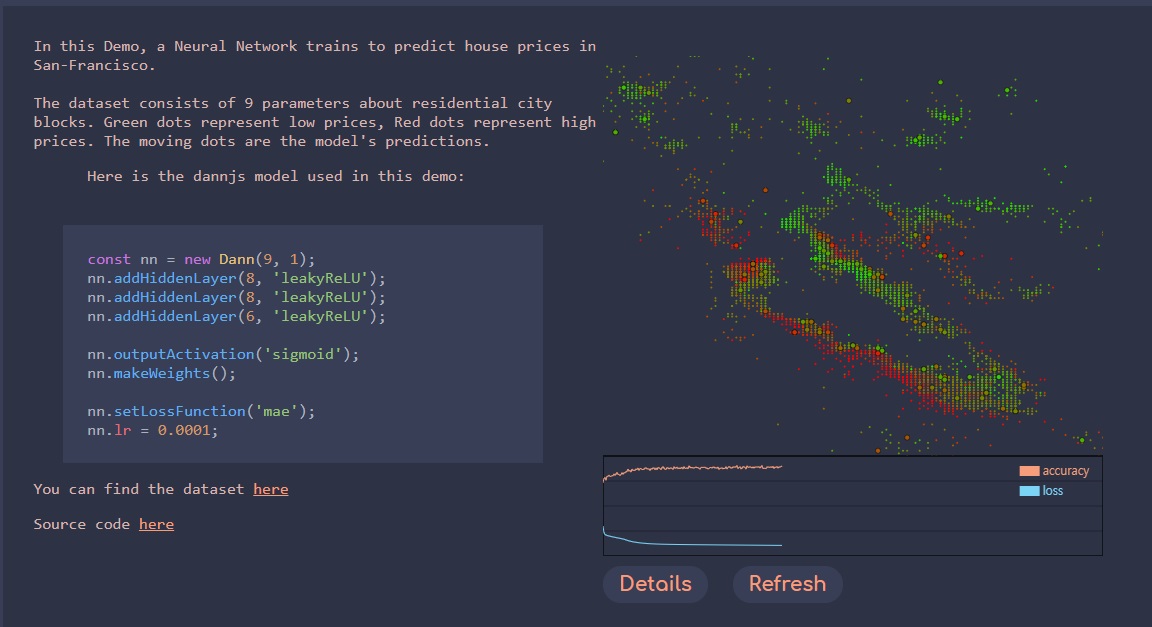Image resolution: width=1152 pixels, height=627 pixels.
Task: Click the house price scatter plot map
Action: coord(852,254)
